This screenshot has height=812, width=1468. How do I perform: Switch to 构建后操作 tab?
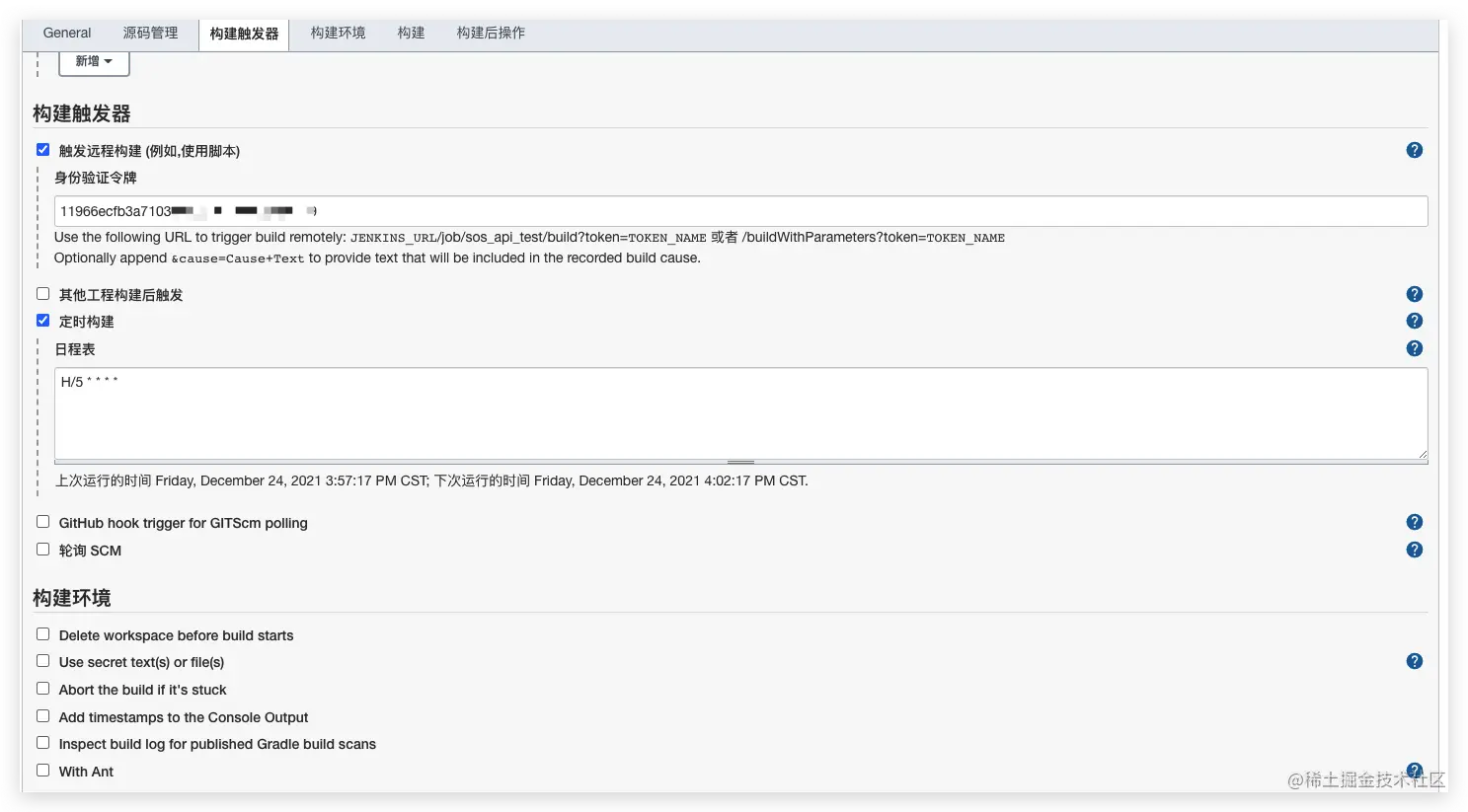(x=491, y=33)
